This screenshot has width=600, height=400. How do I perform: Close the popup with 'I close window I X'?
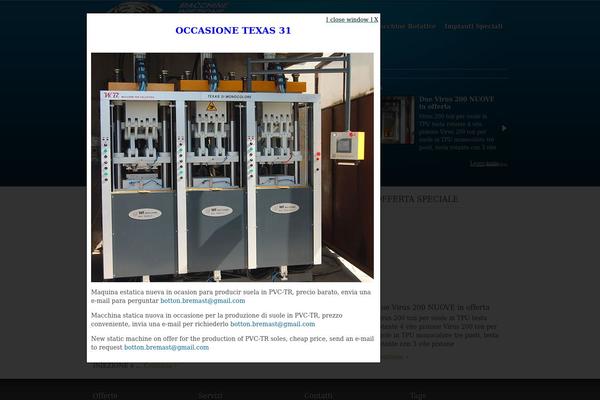(x=352, y=20)
